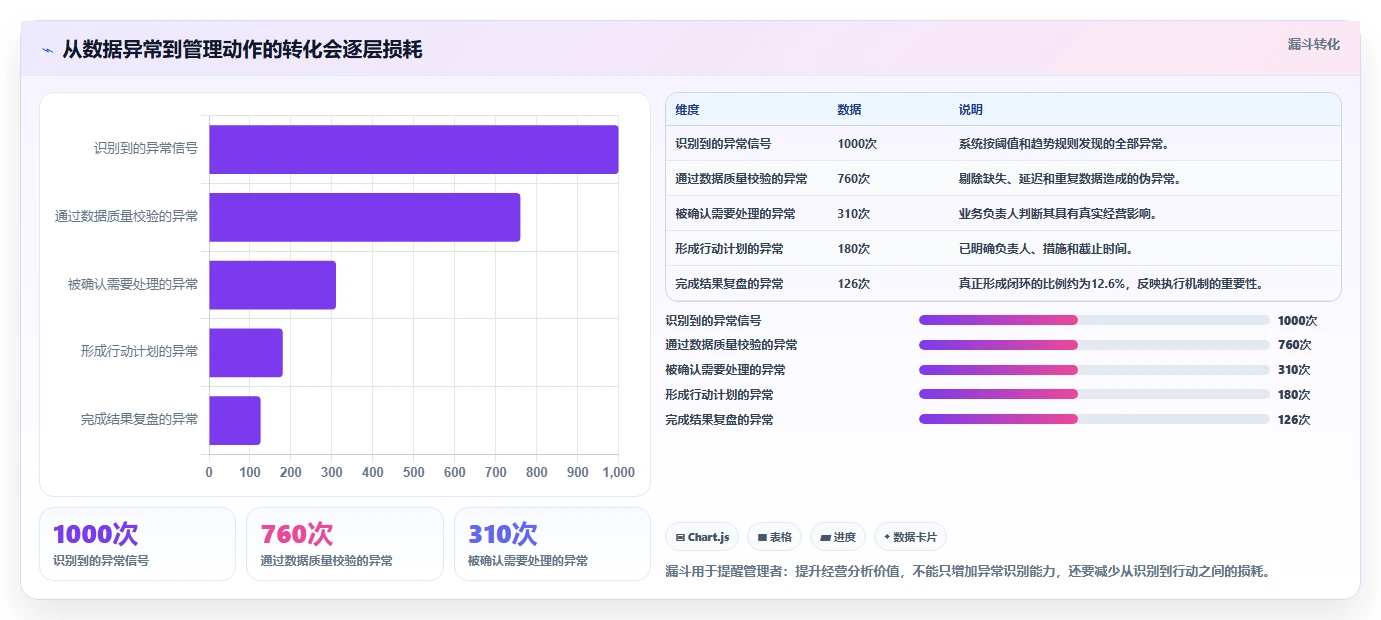This screenshot has width=1381, height=620.
Task: Click the 完成结果复盘的异常 chart bar
Action: 235,420
